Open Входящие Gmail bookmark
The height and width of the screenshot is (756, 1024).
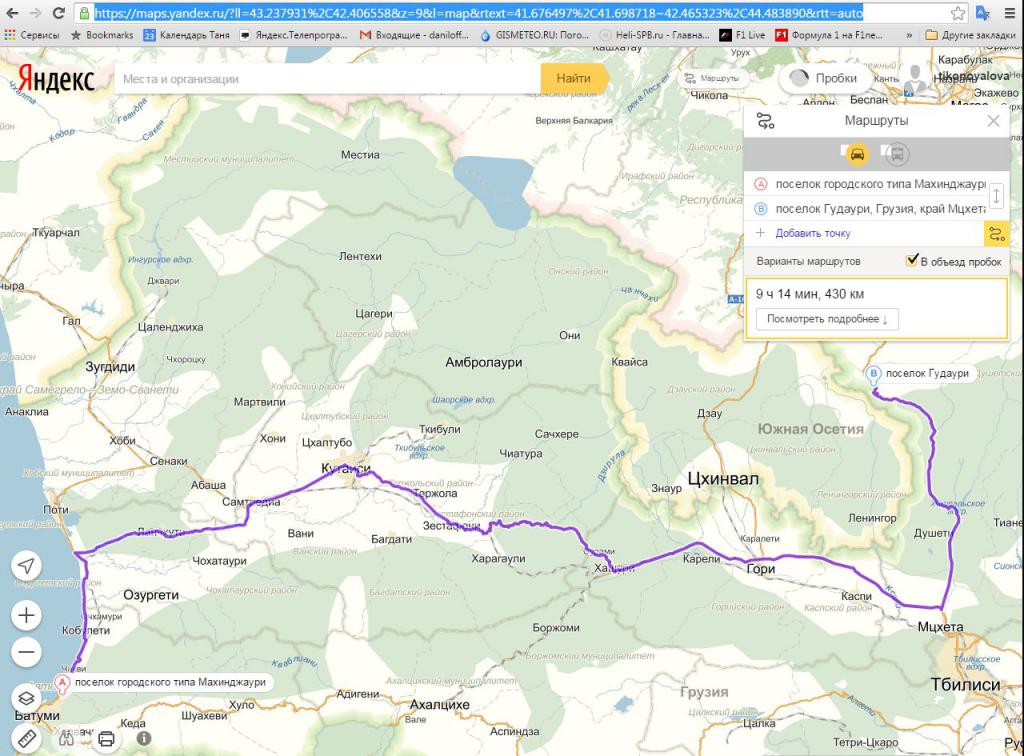coord(415,35)
